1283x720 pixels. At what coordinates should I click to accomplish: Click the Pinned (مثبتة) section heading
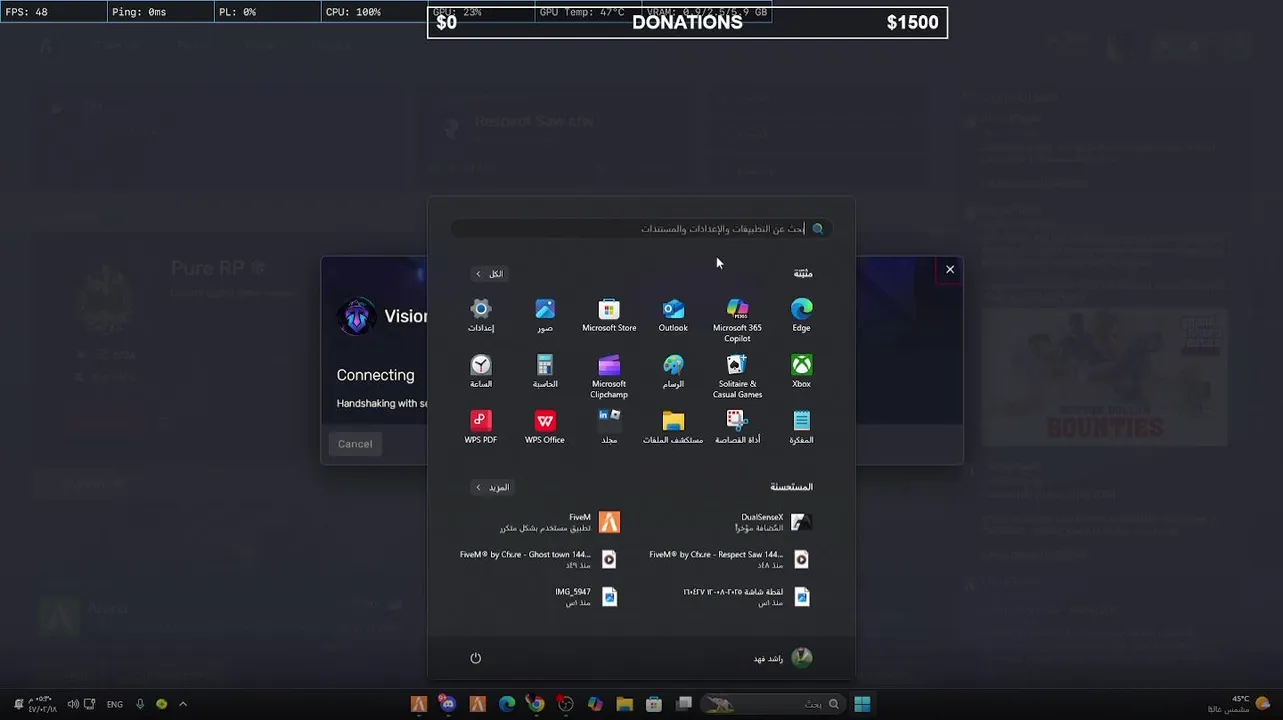click(x=803, y=274)
